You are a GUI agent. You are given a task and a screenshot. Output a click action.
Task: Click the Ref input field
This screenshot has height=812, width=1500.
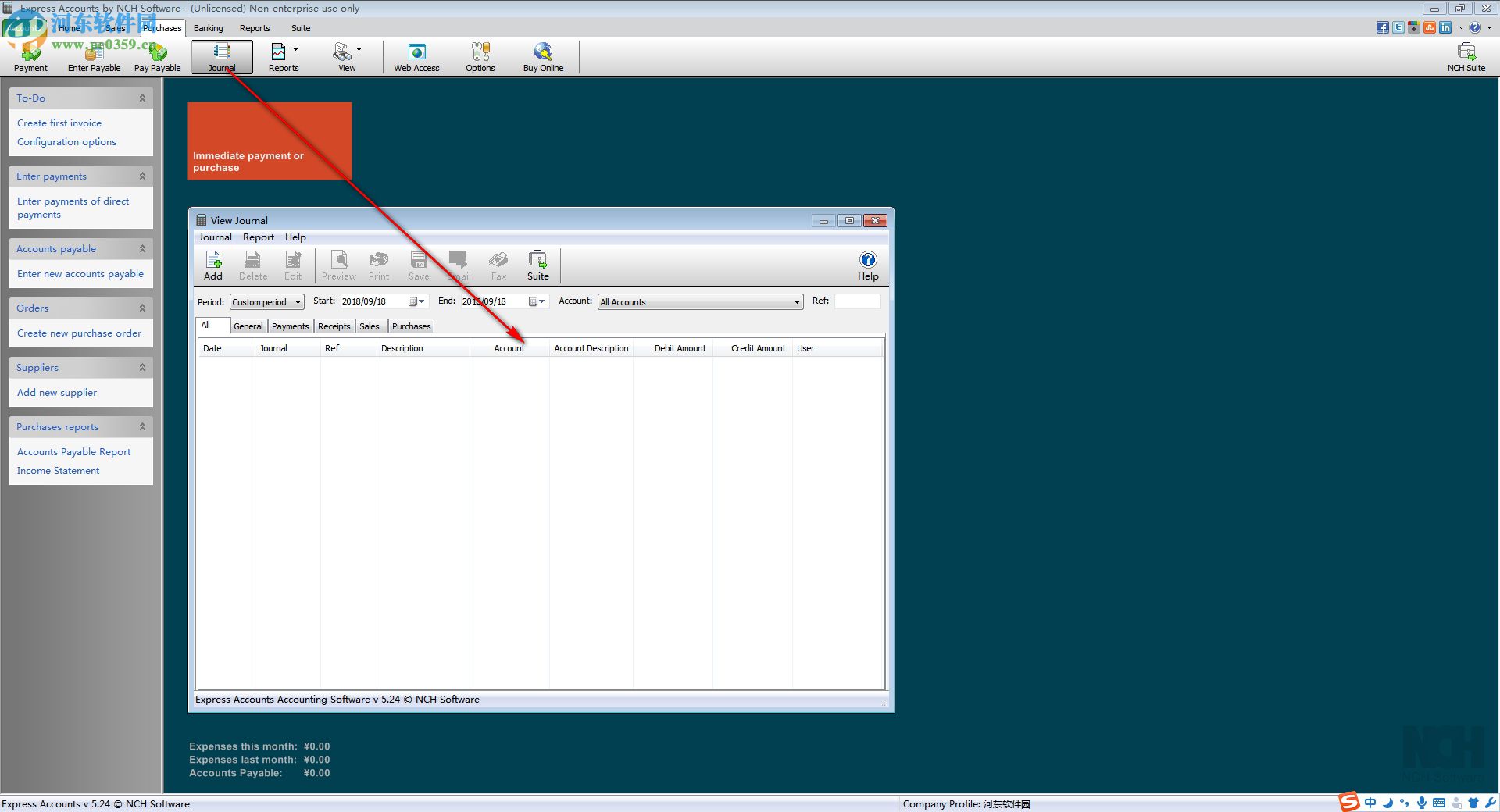coord(857,301)
